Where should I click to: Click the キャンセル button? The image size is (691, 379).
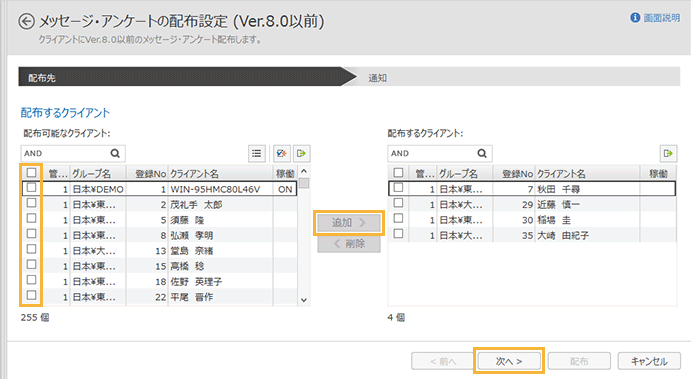(x=649, y=361)
